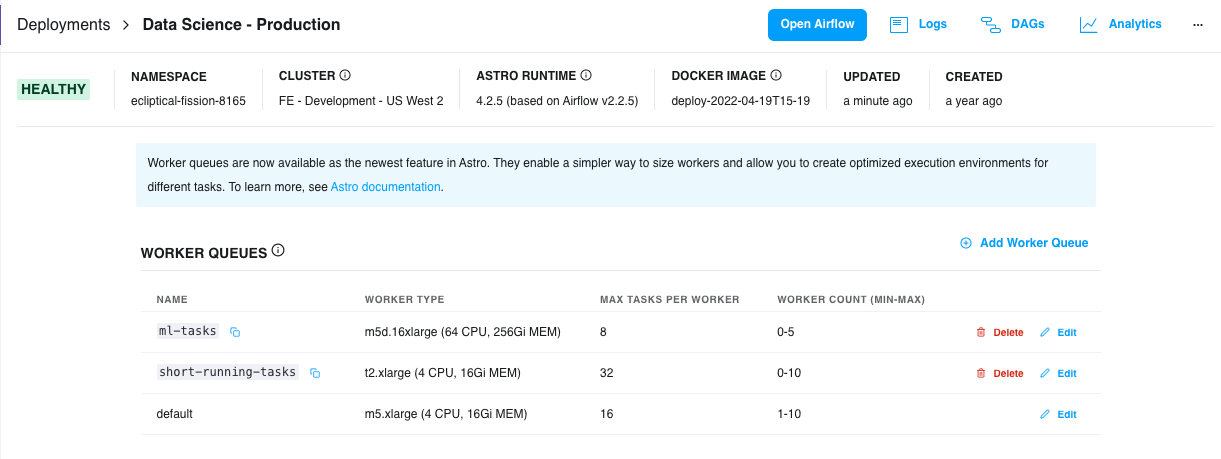Edit the default worker queue

pos(1058,415)
